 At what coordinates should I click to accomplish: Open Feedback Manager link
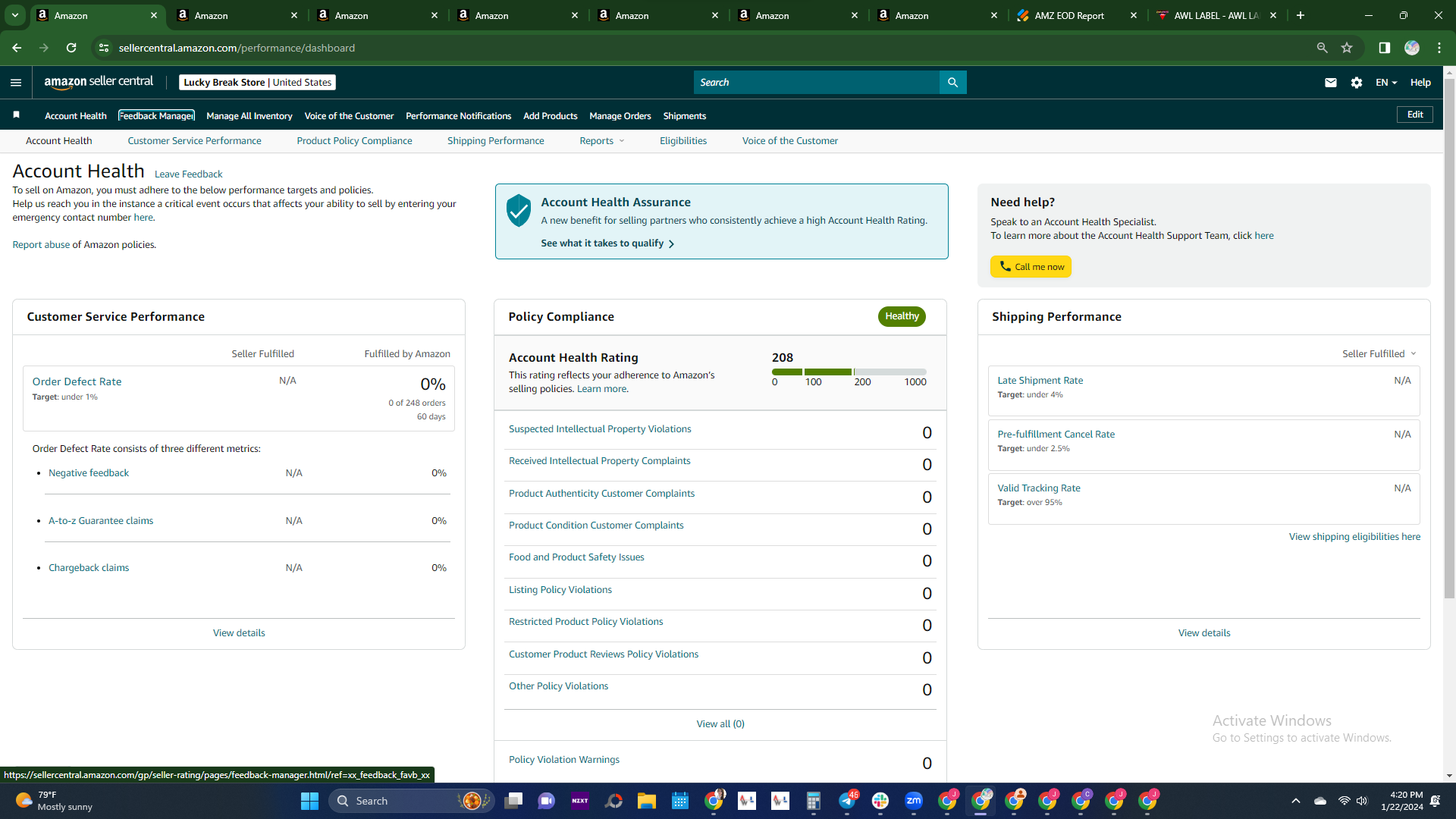(x=156, y=116)
